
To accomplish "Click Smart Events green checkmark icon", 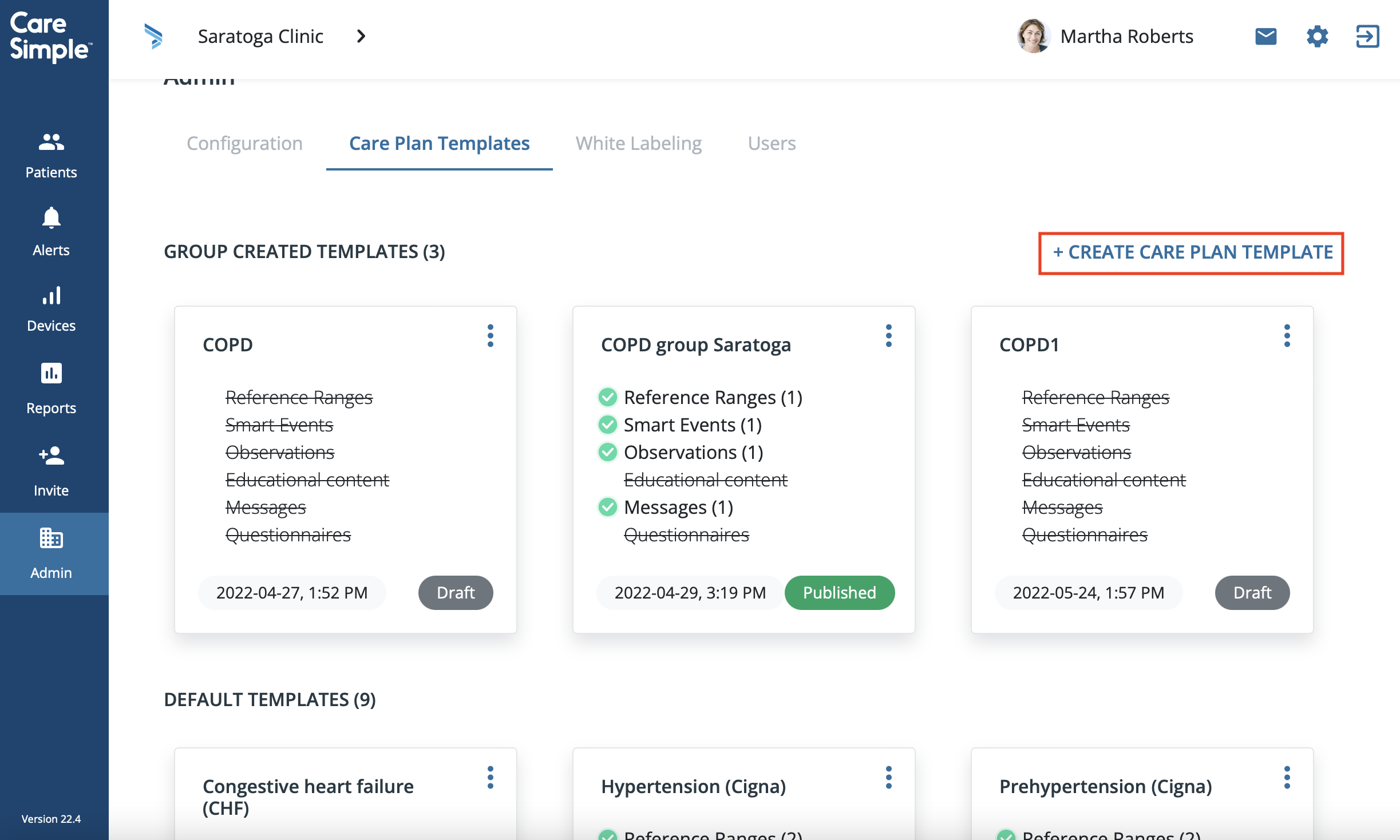I will click(x=607, y=425).
